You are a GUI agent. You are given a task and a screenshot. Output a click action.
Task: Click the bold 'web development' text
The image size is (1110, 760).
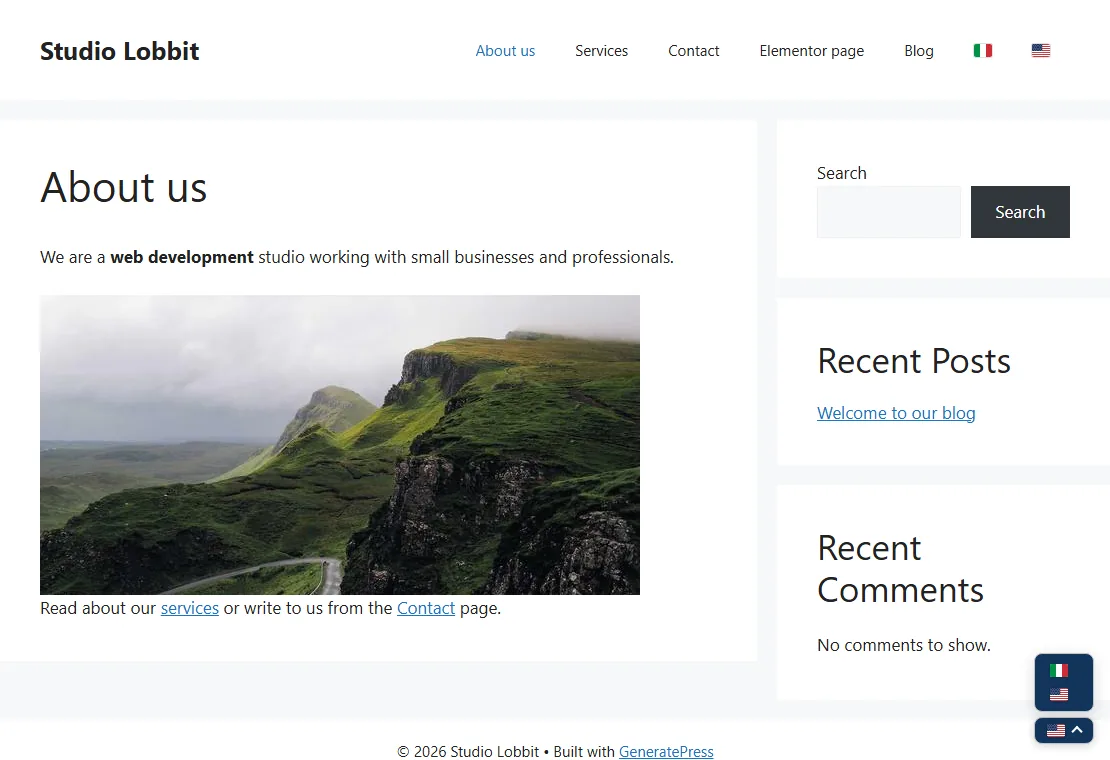tap(182, 258)
